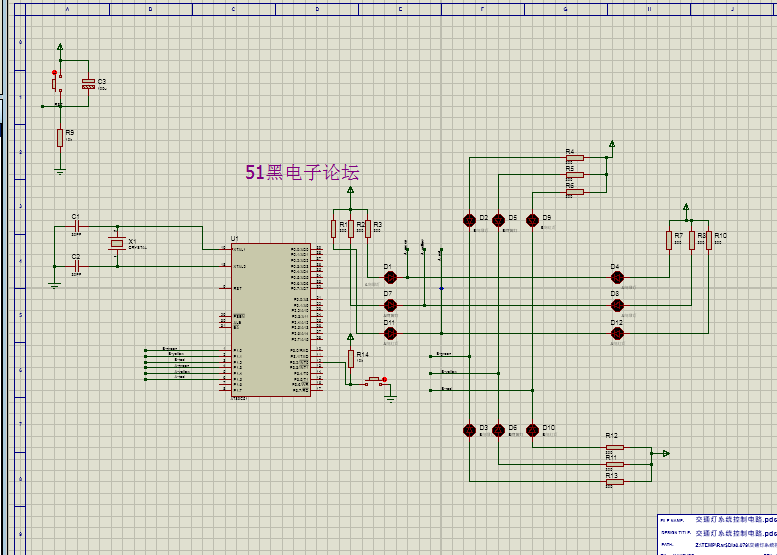This screenshot has height=555, width=777.
Task: Select resistor R3
Action: (368, 229)
